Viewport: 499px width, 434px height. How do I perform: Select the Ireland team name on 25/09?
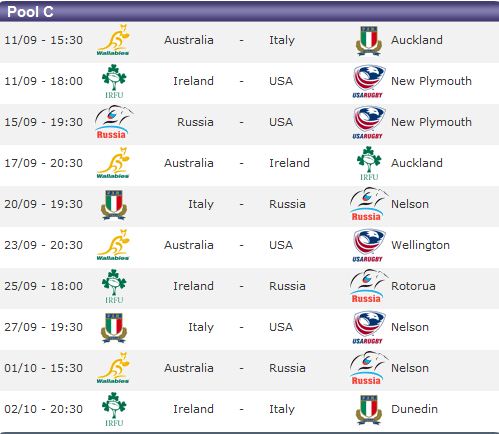(x=193, y=286)
